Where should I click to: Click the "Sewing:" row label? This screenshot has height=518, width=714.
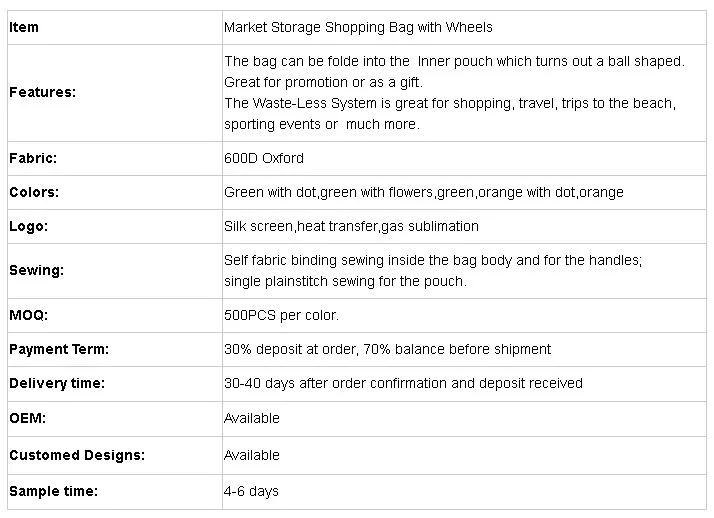(36, 270)
